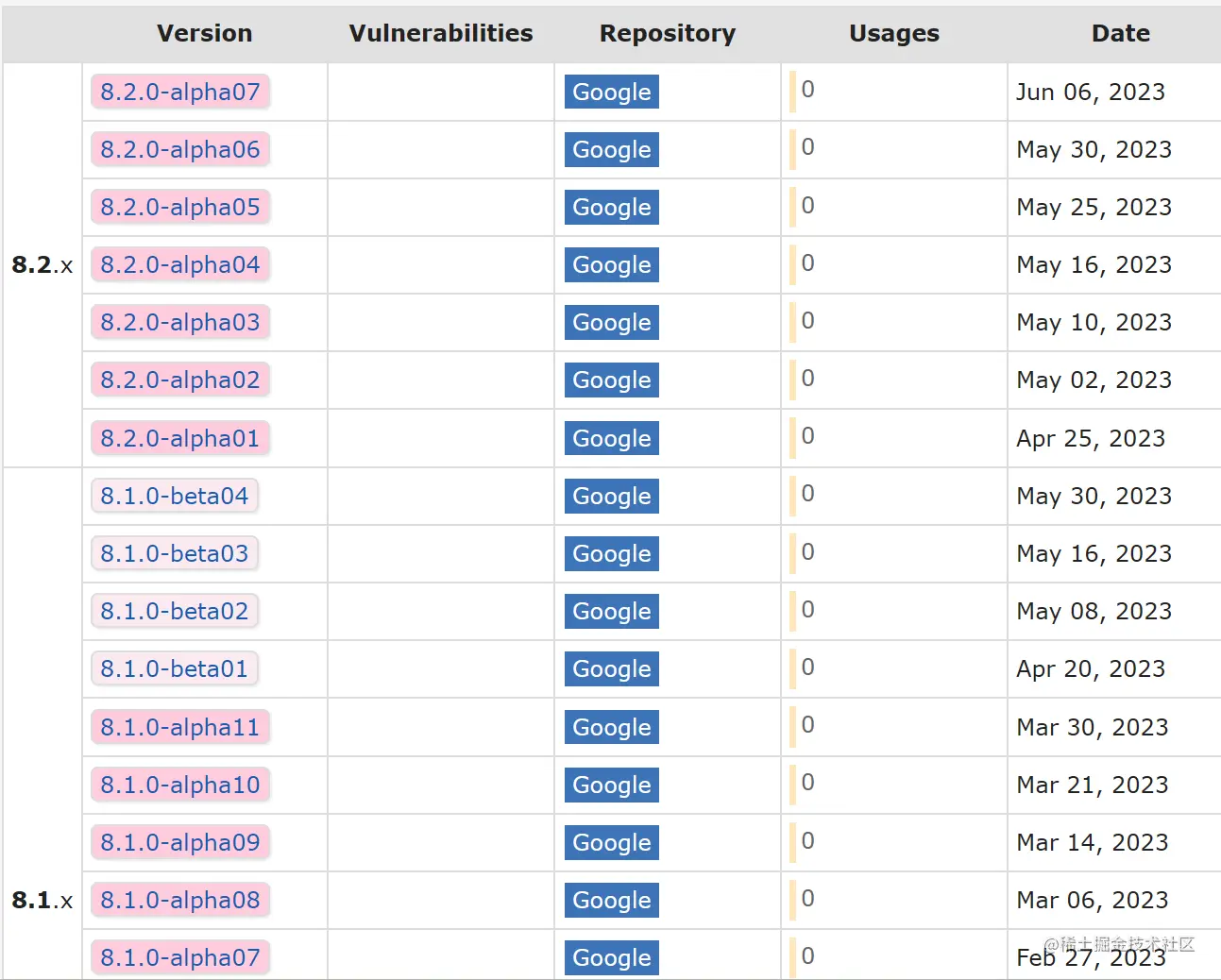1221x980 pixels.
Task: Click usages count 0 for 8.1.0-alpha10
Action: [x=807, y=783]
